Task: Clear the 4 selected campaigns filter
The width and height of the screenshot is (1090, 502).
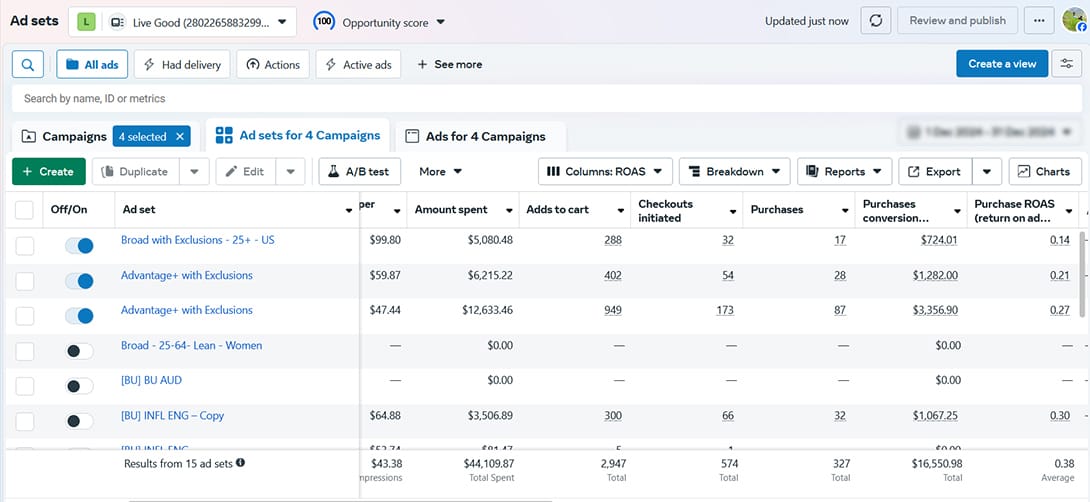Action: (180, 136)
